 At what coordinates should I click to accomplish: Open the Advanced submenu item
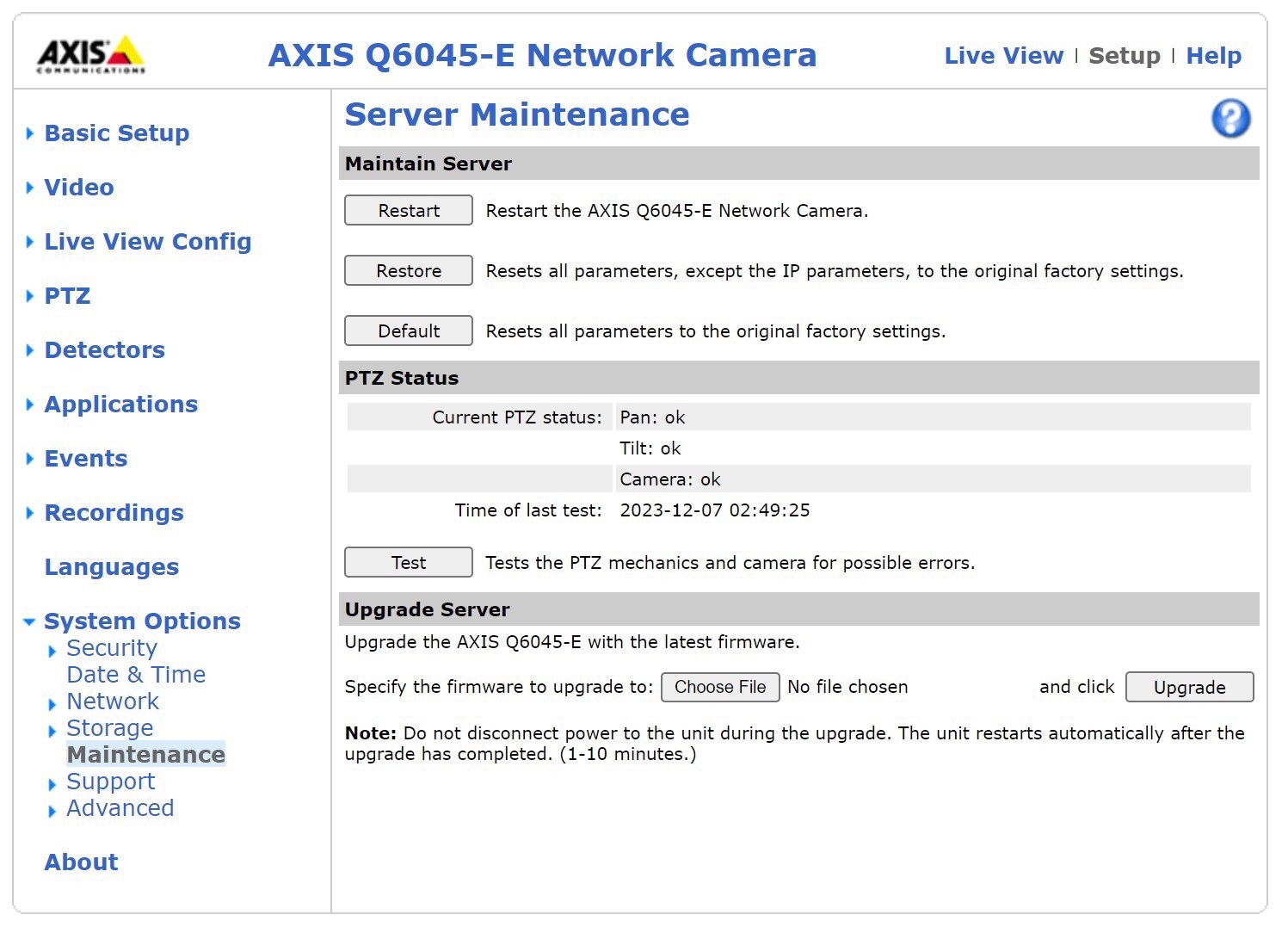point(120,808)
